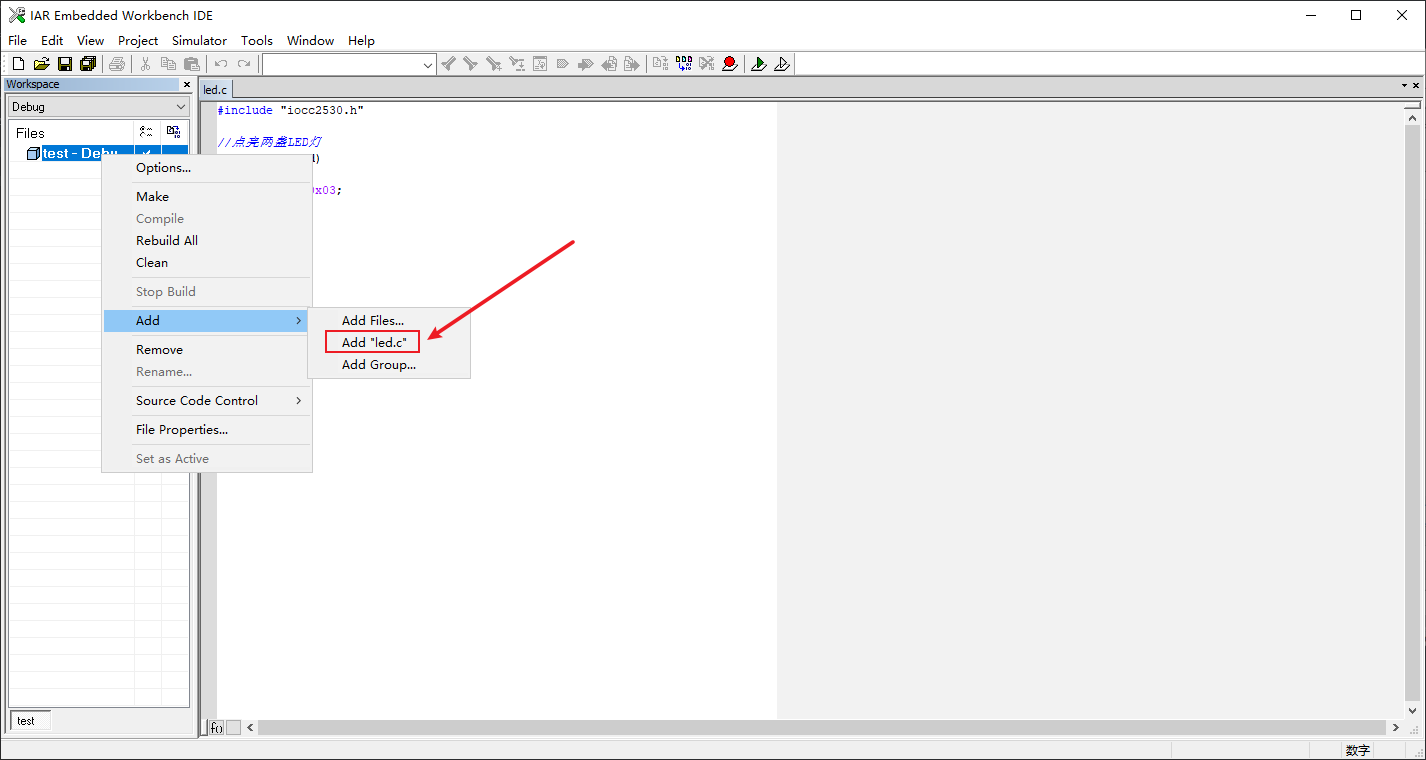The image size is (1426, 760).
Task: Click Options... in the context menu
Action: tap(161, 167)
